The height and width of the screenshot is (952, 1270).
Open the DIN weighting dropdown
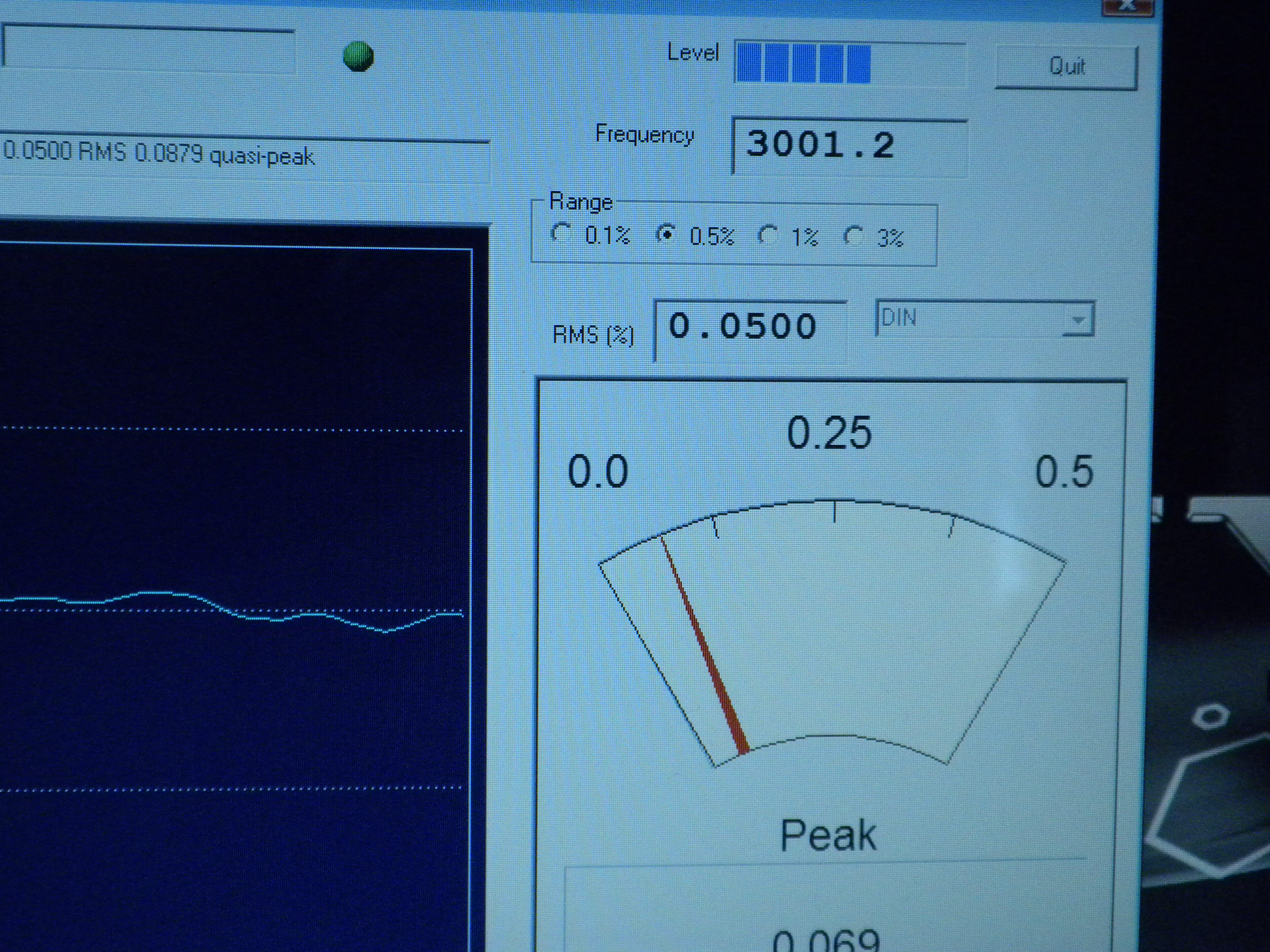pos(970,319)
